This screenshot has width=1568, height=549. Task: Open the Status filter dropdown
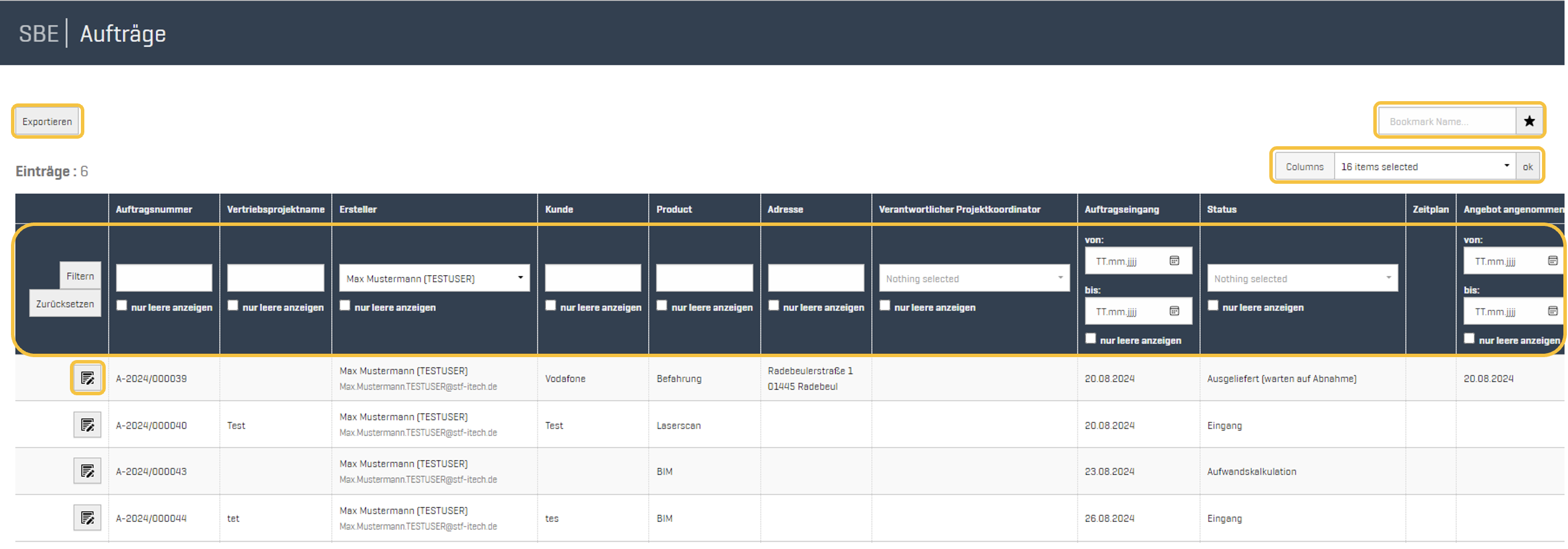click(1302, 278)
